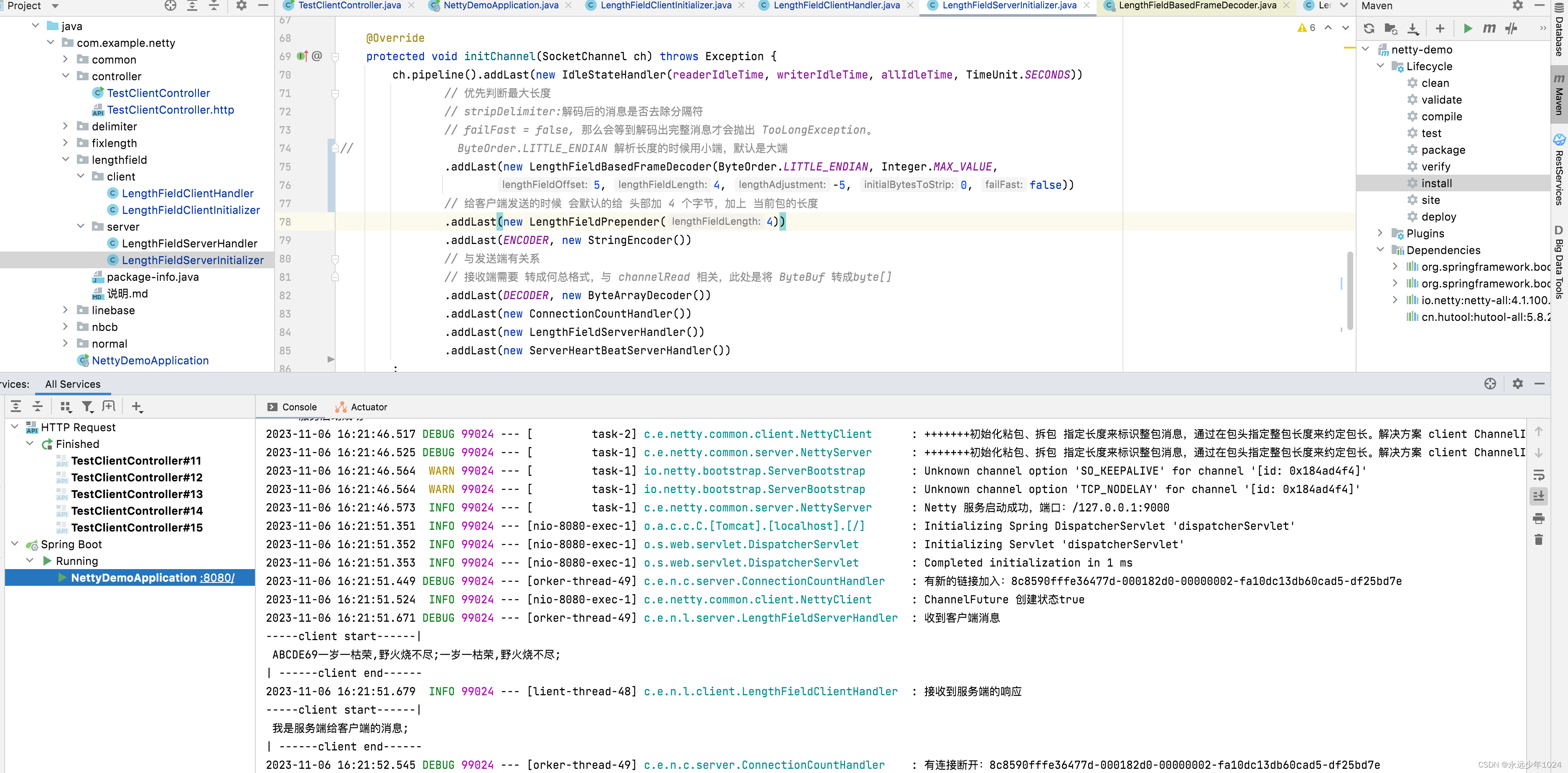Image resolution: width=1568 pixels, height=773 pixels.
Task: Switch to LengthFieldBasedFrameDecoder.java tab
Action: point(1197,5)
